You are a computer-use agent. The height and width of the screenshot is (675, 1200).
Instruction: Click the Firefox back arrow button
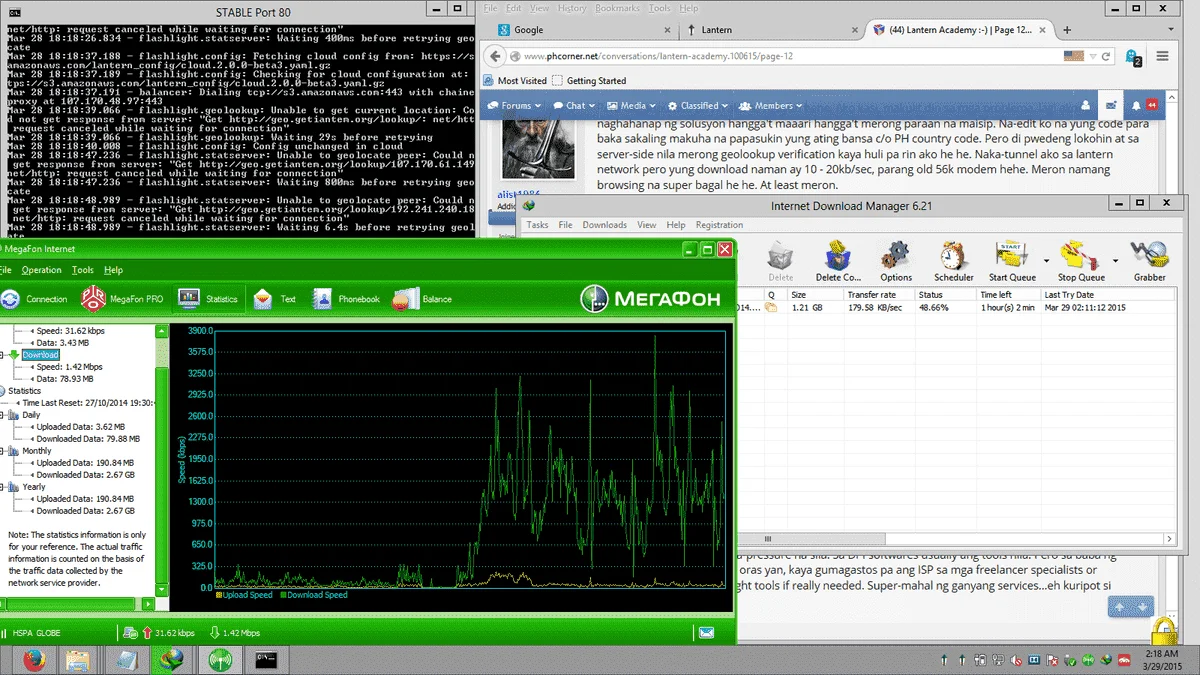point(497,56)
